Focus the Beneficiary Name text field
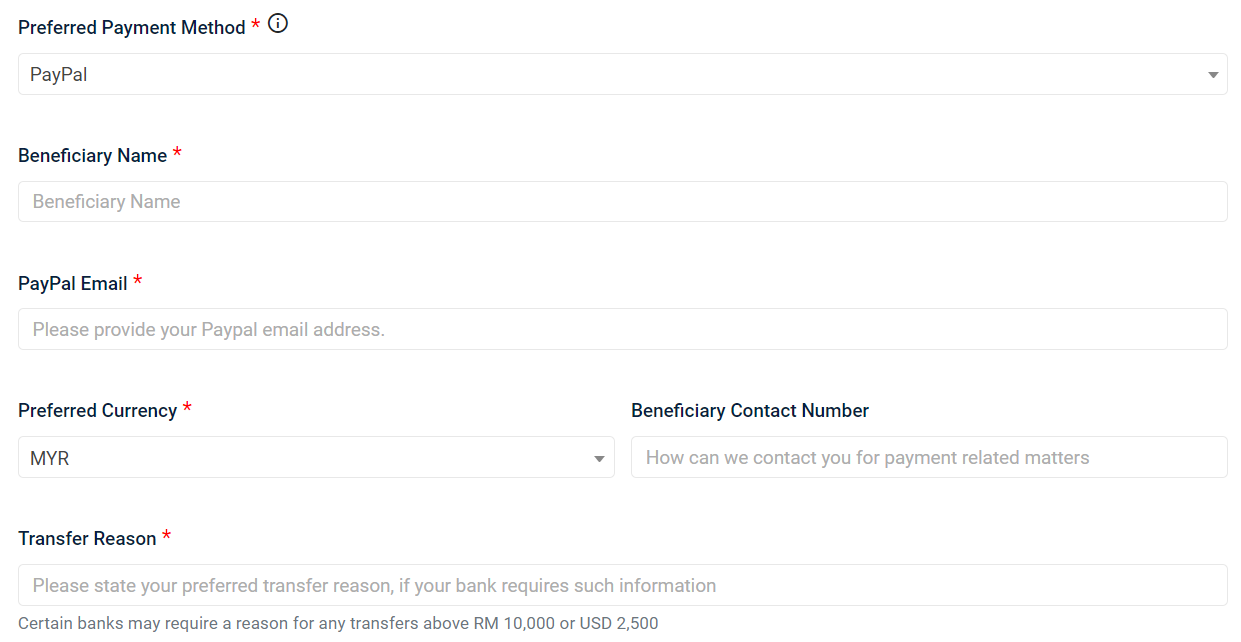 [x=622, y=201]
